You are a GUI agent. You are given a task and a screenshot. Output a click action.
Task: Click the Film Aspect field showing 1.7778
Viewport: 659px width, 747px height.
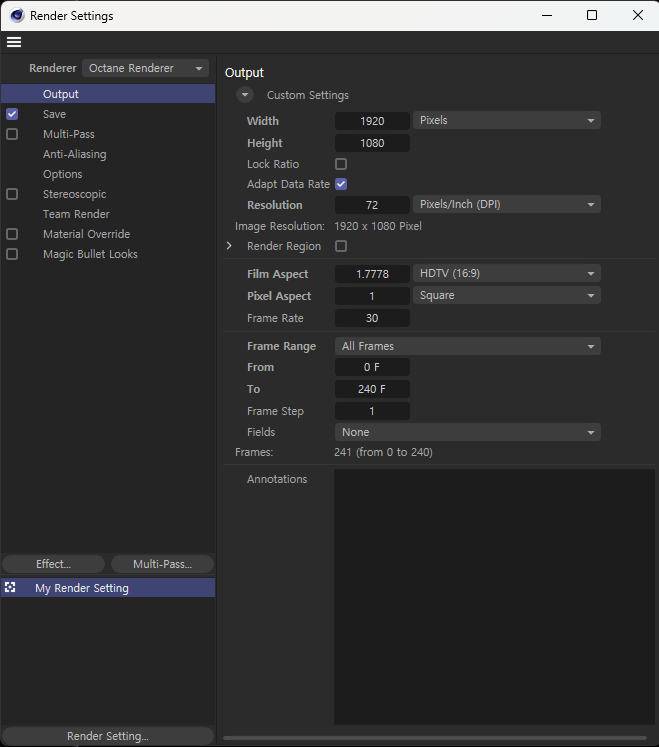tap(372, 274)
